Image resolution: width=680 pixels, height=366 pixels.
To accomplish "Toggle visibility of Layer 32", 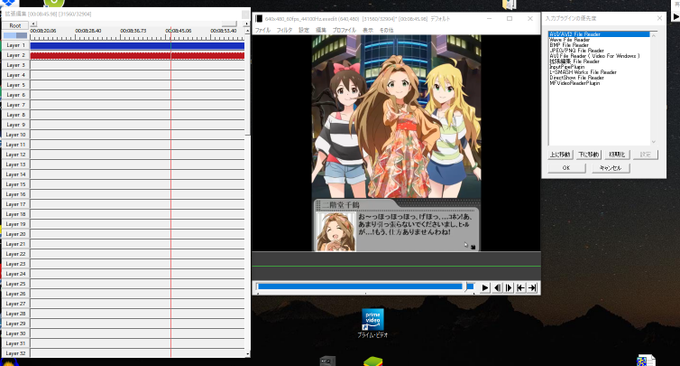I will [x=15, y=353].
